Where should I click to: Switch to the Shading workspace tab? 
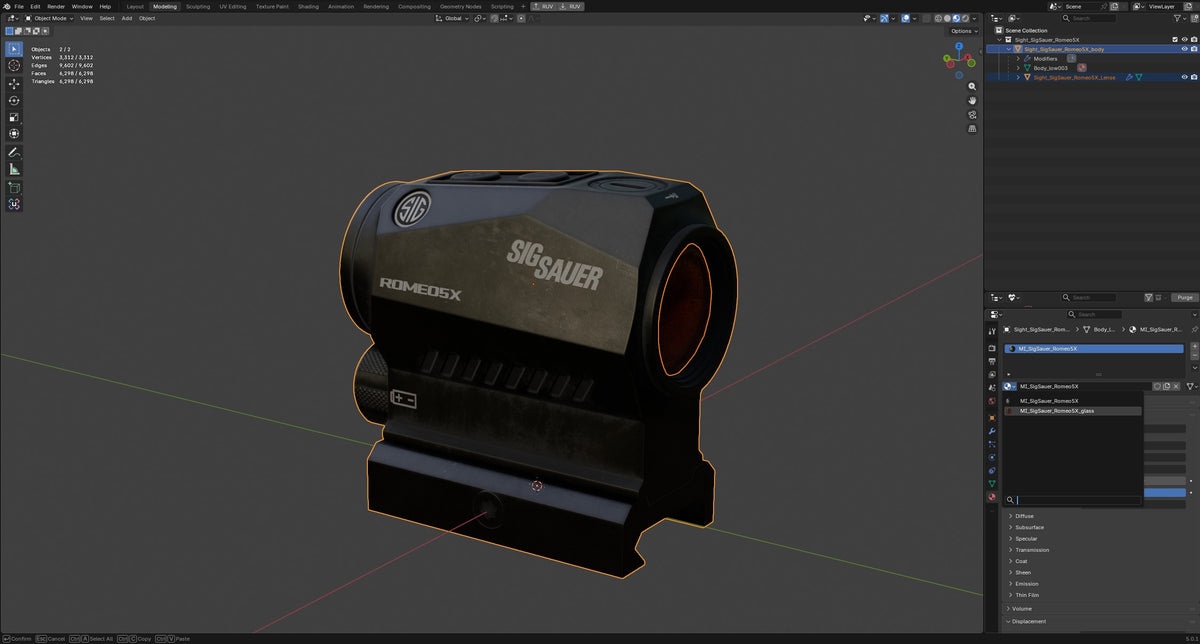tap(308, 6)
